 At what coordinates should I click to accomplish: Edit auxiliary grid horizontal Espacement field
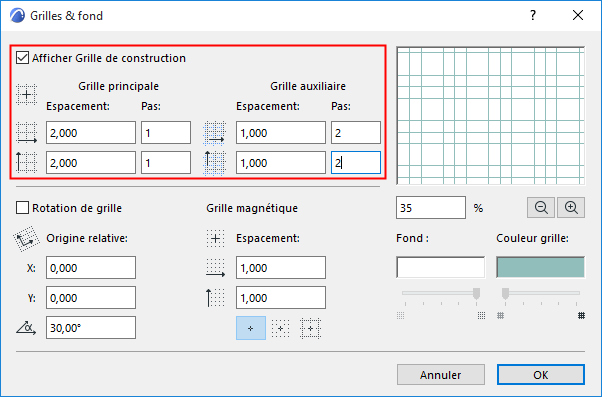pos(281,133)
